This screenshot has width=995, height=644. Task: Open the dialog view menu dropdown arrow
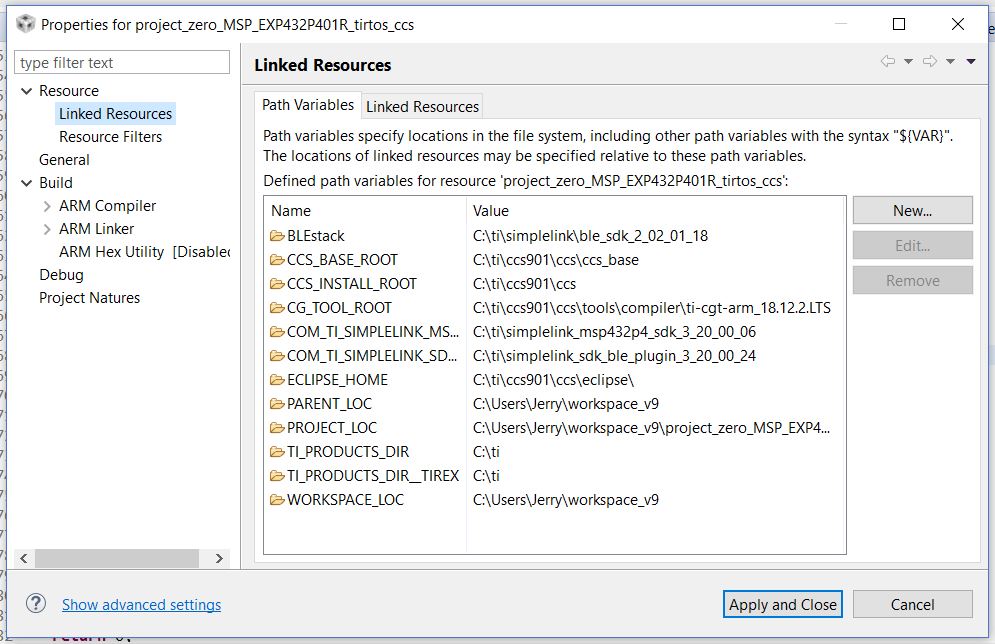(x=971, y=62)
